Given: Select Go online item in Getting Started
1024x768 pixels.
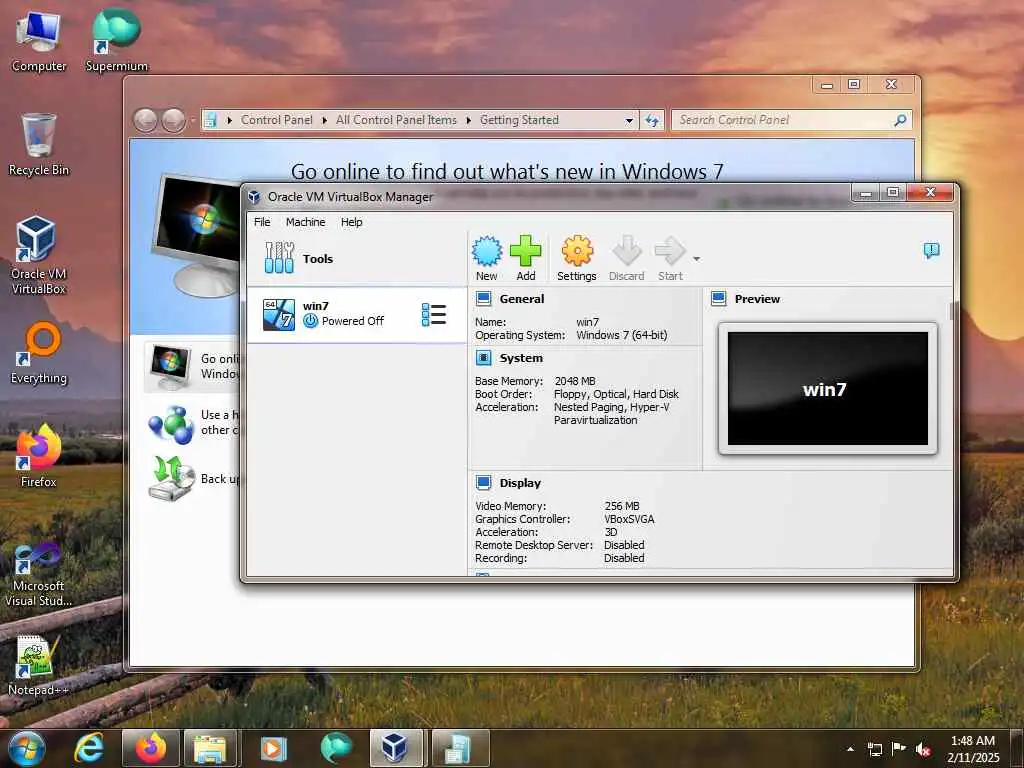Looking at the screenshot, I should point(193,367).
